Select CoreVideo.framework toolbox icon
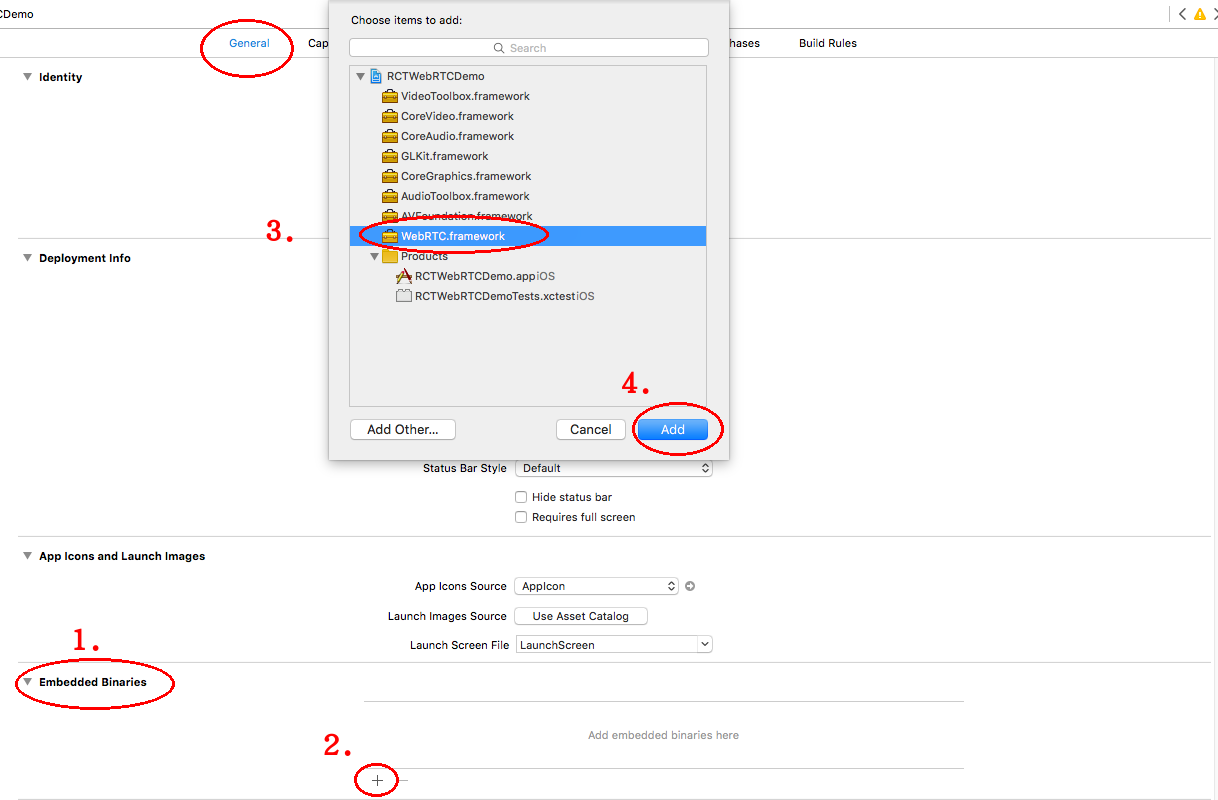The image size is (1218, 800). pos(390,116)
